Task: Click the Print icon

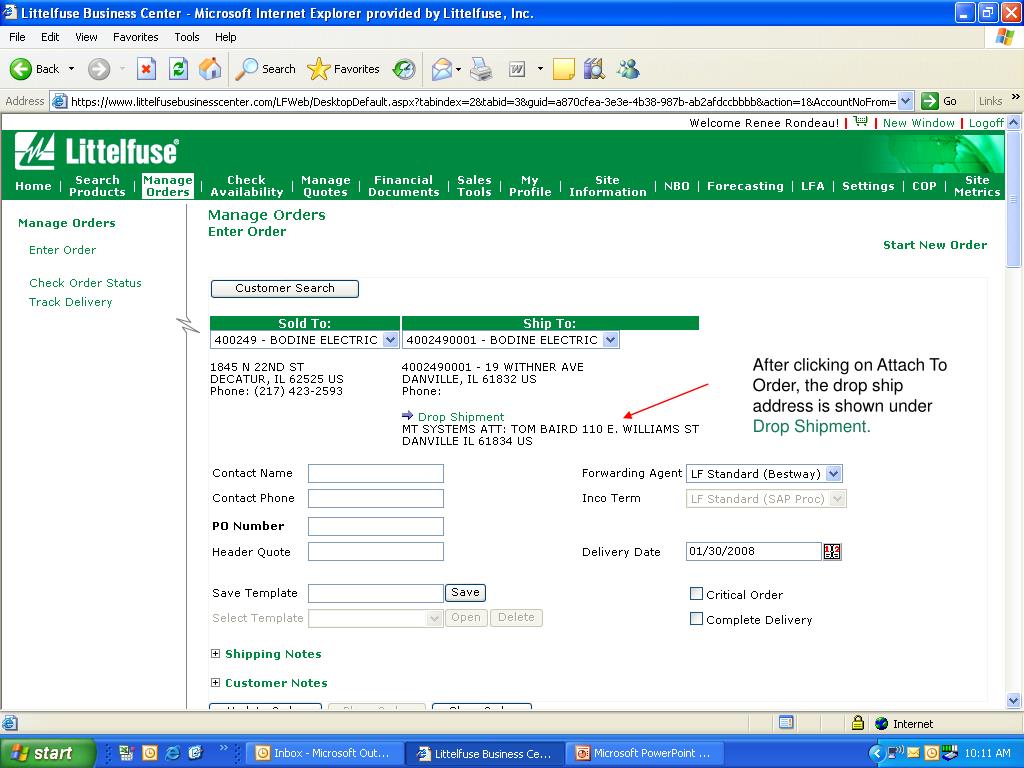Action: coord(481,69)
